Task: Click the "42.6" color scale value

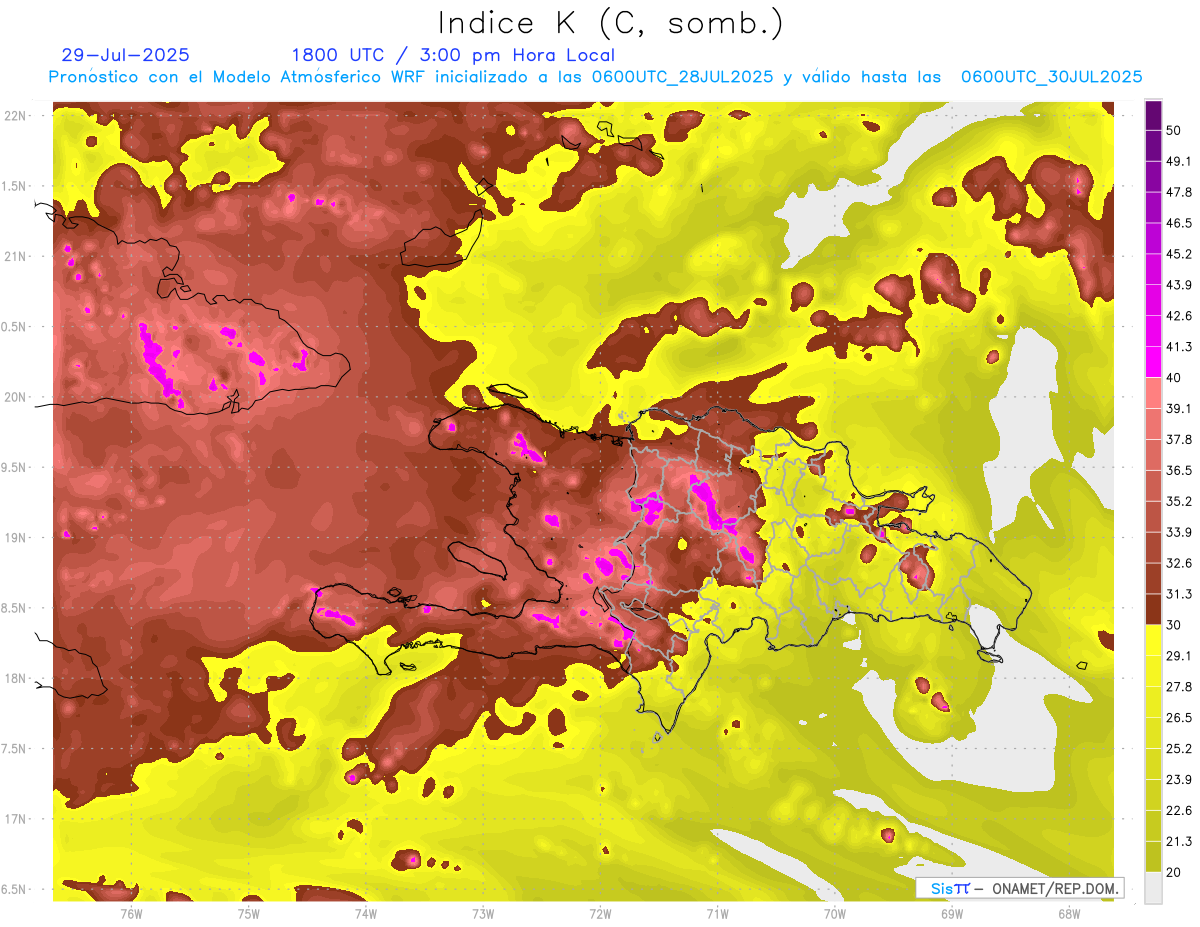Action: (1179, 316)
